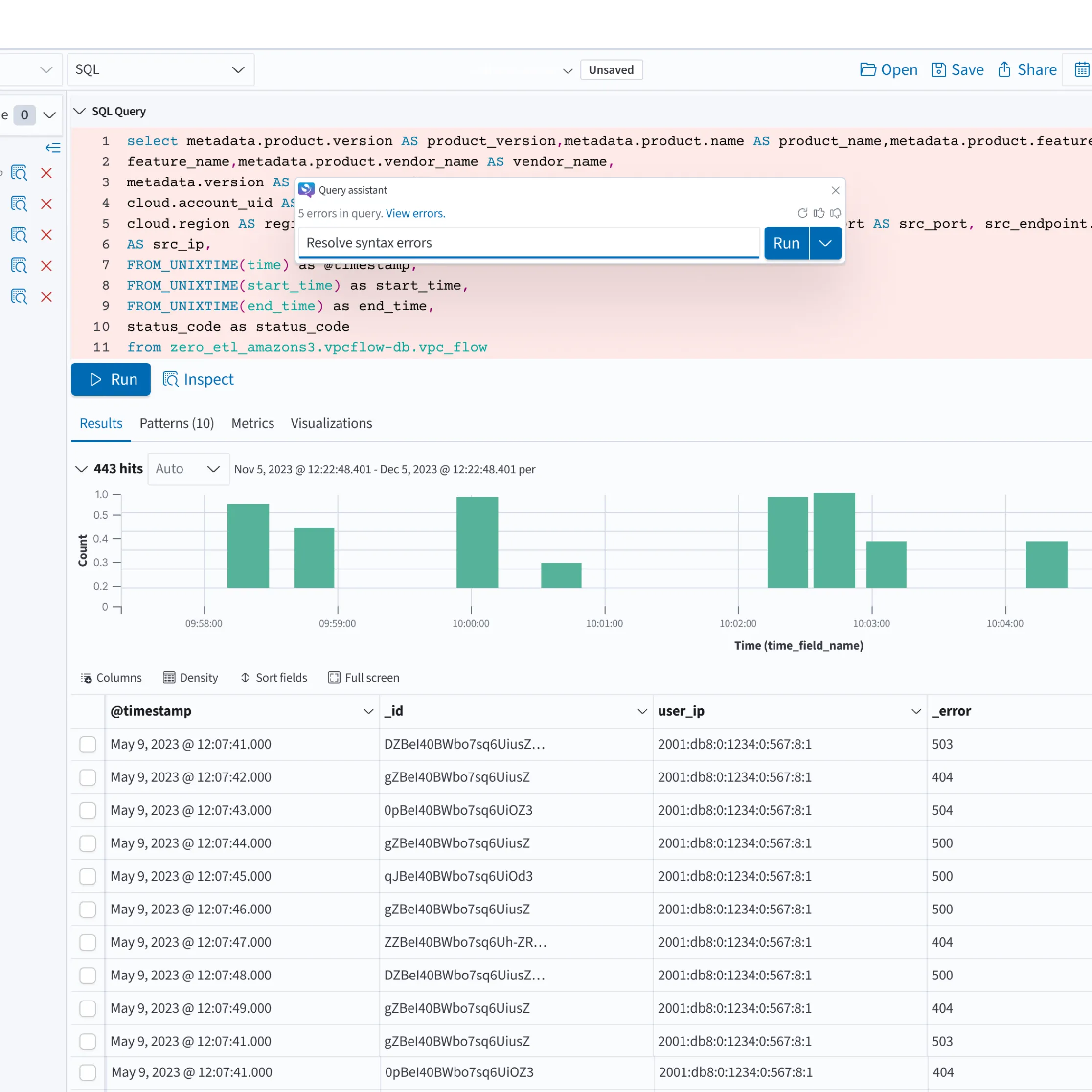Remove the second sidebar field
Screen dimensions: 1092x1092
tap(46, 204)
